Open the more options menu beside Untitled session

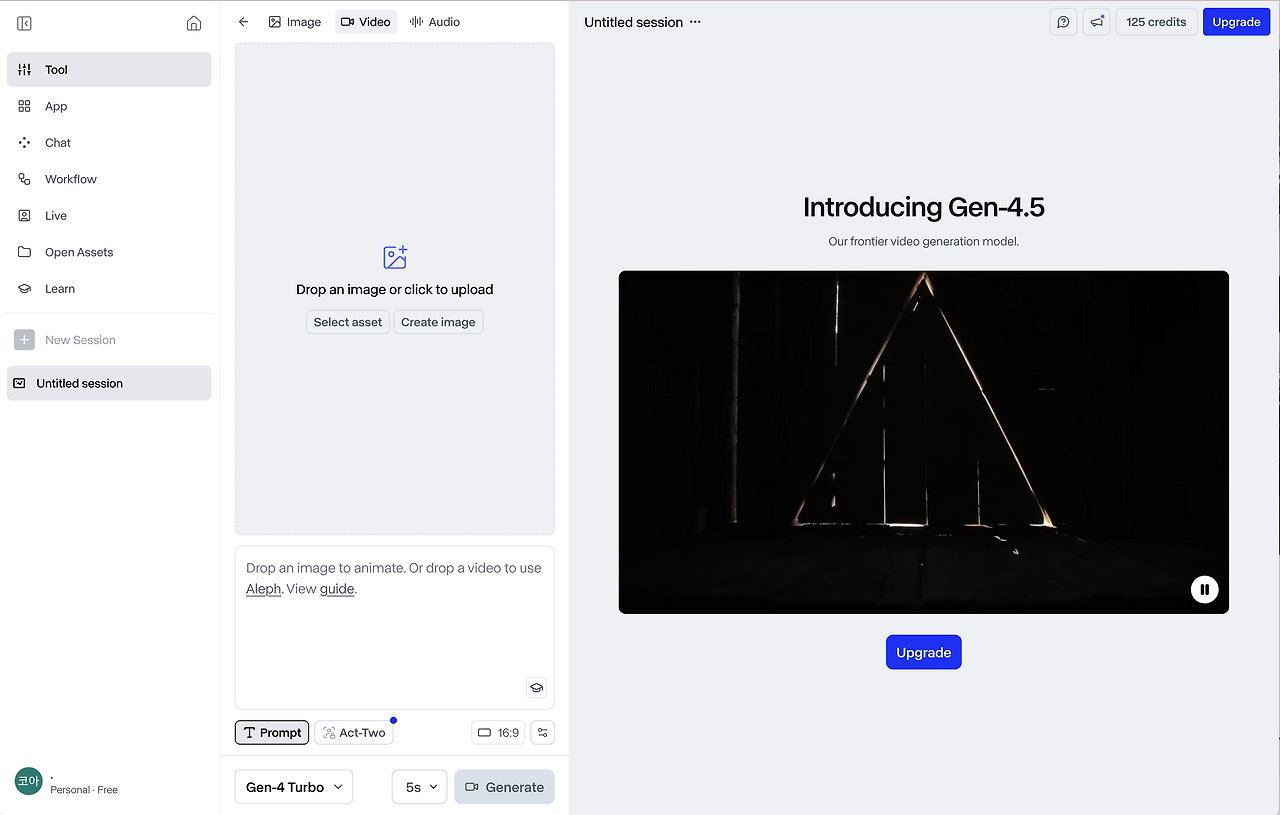696,22
